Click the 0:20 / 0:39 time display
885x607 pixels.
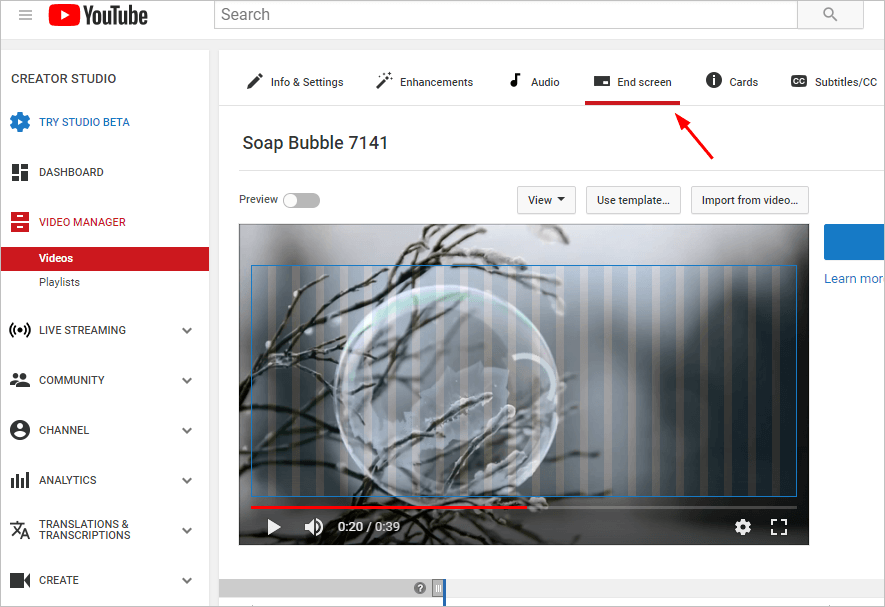coord(369,527)
